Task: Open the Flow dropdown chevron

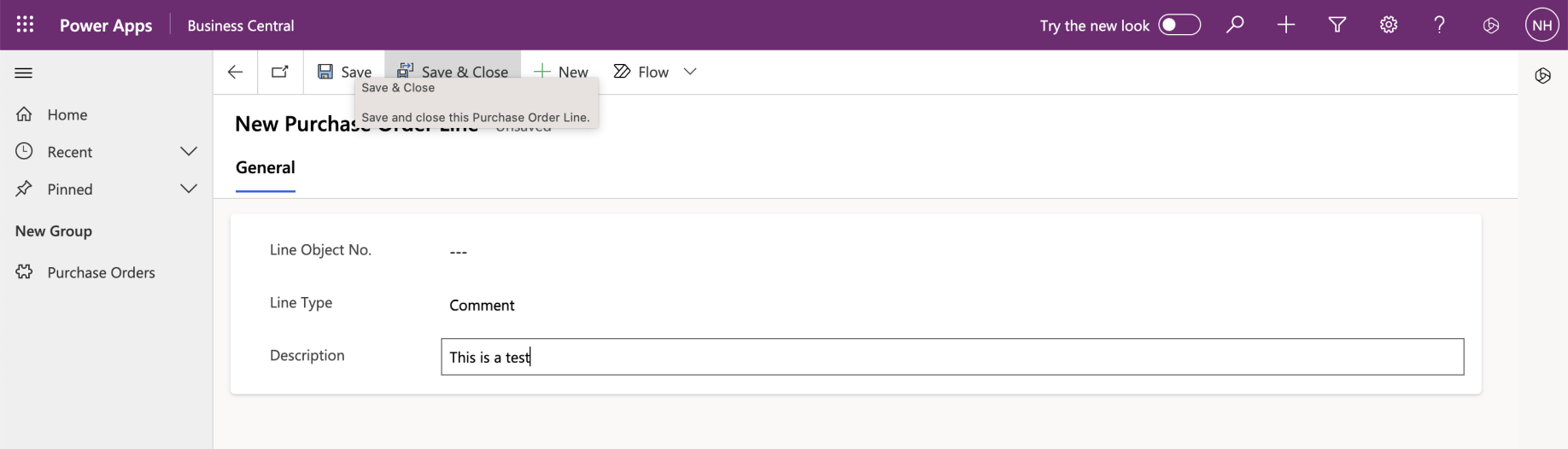Action: click(x=690, y=72)
